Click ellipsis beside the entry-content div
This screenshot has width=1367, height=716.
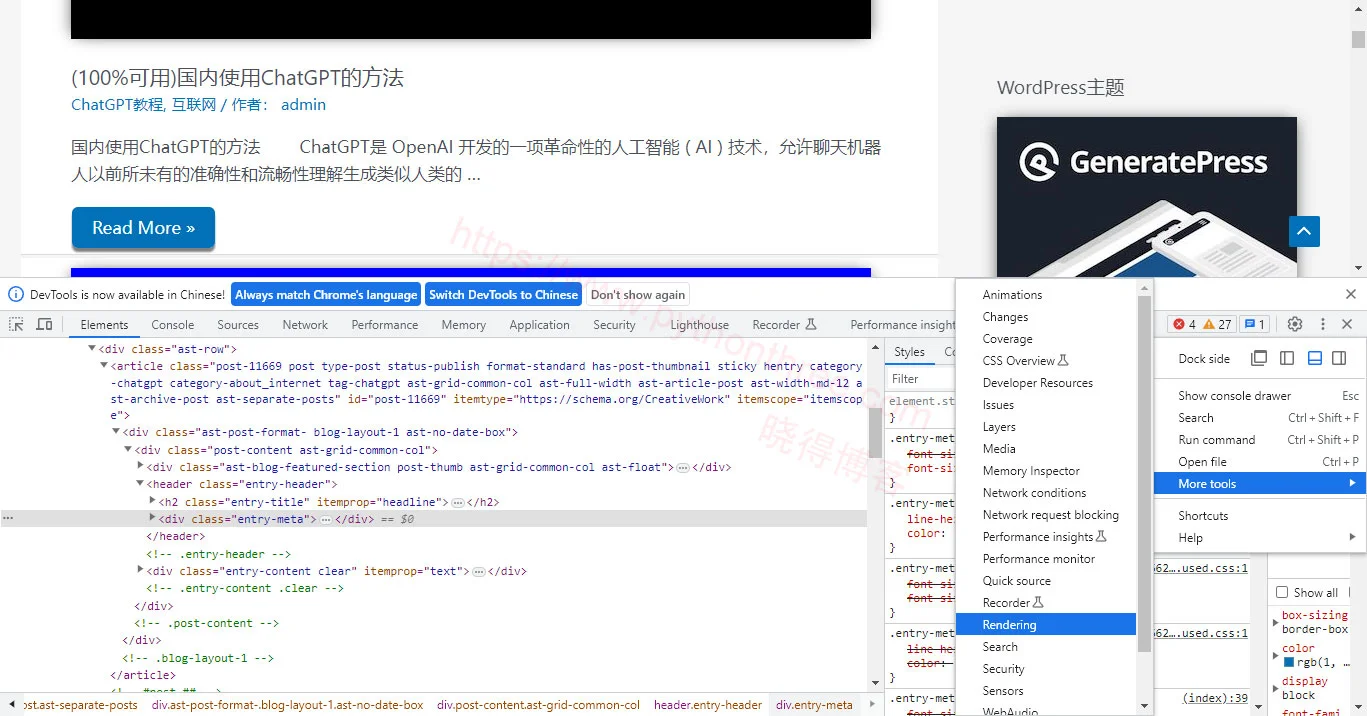(479, 572)
